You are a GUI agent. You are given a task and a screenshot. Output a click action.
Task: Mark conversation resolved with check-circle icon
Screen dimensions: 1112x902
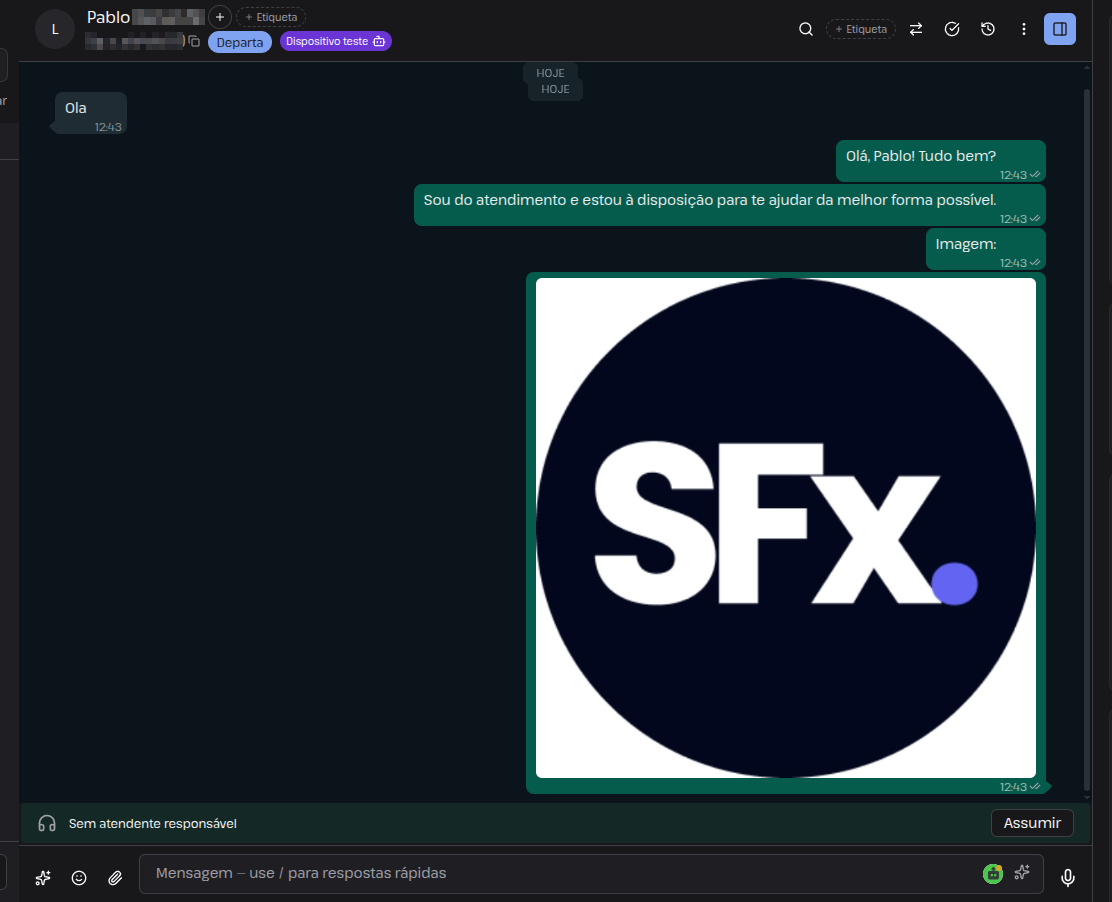coord(952,29)
